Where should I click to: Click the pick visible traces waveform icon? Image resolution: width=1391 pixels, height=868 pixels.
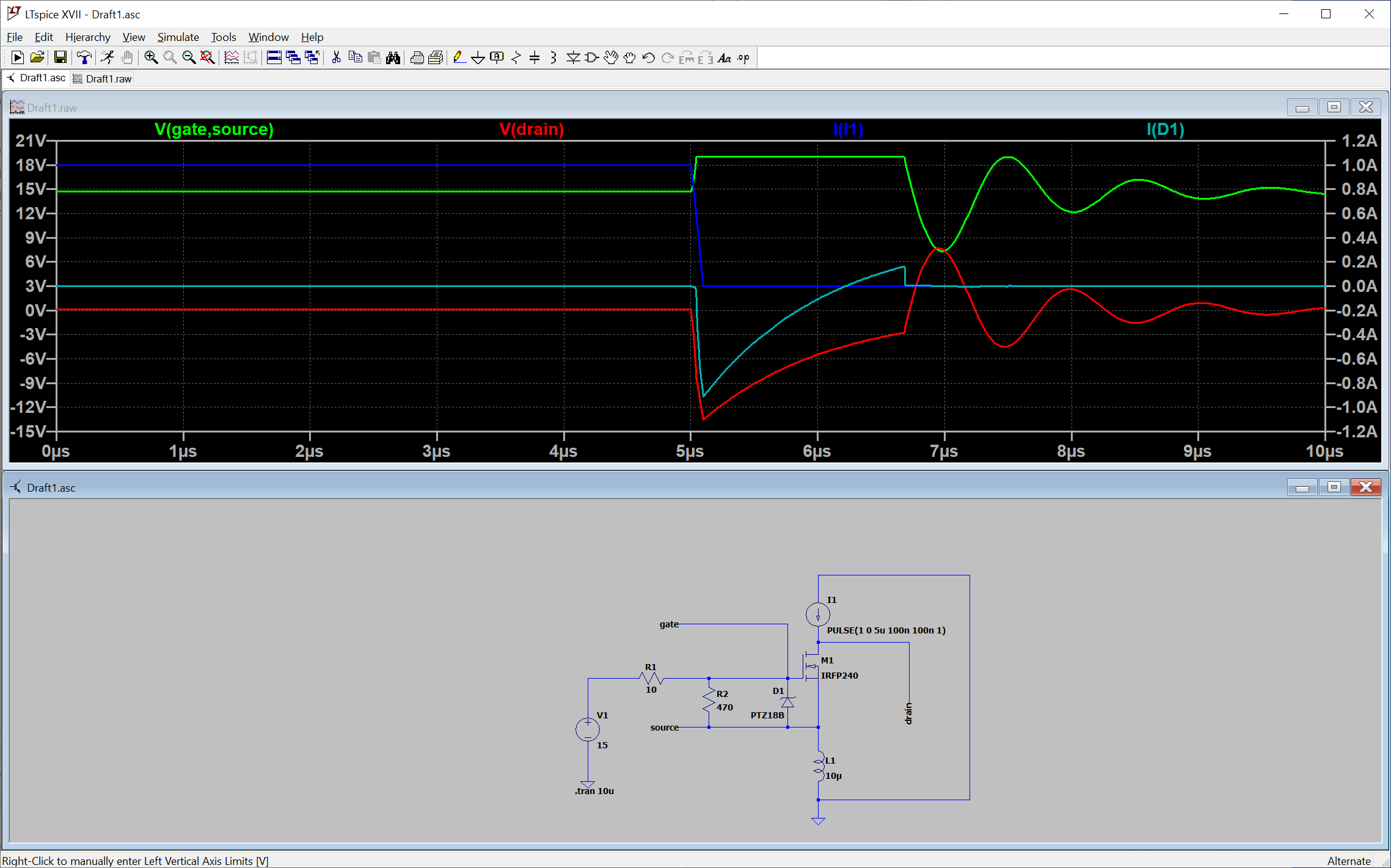tap(231, 57)
